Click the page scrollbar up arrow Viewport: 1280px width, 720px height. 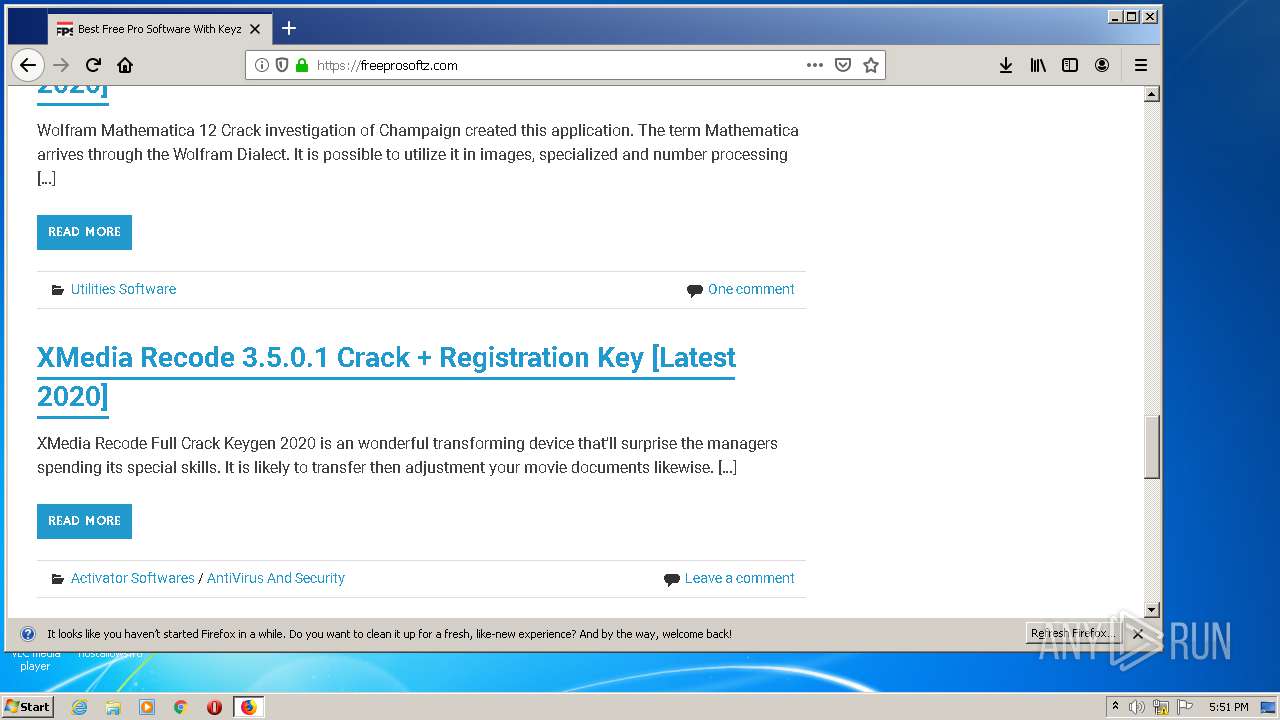[1152, 94]
